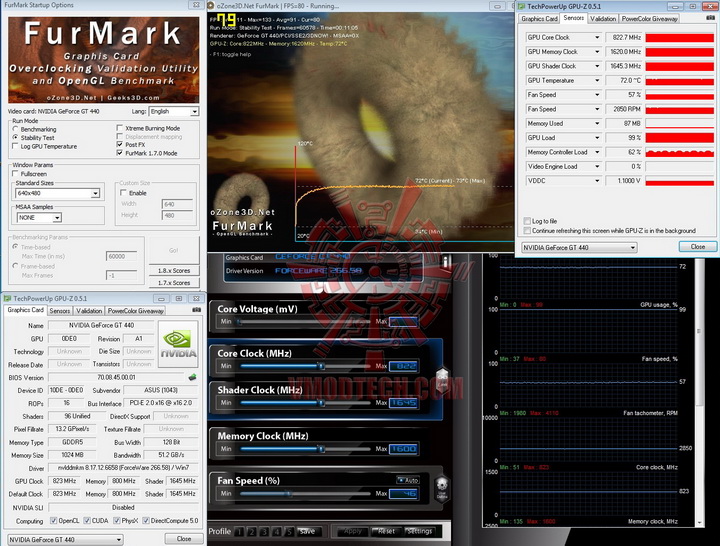
Task: Enable Xtreme Burning Mode
Action: 120,128
